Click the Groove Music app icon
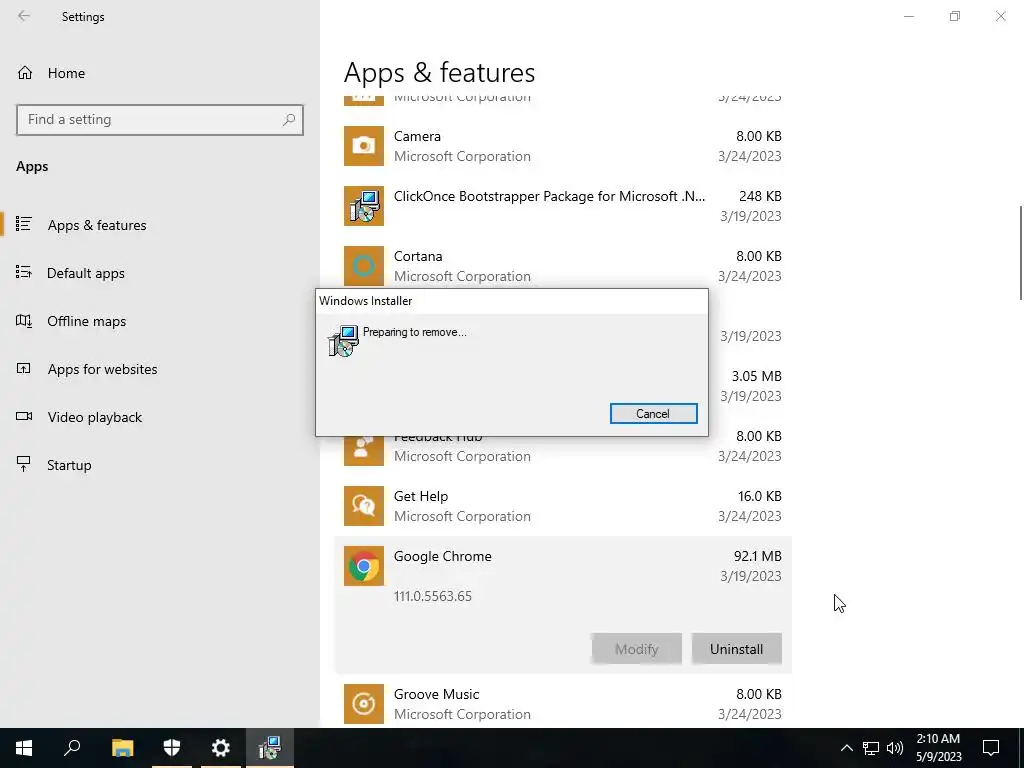 (364, 703)
